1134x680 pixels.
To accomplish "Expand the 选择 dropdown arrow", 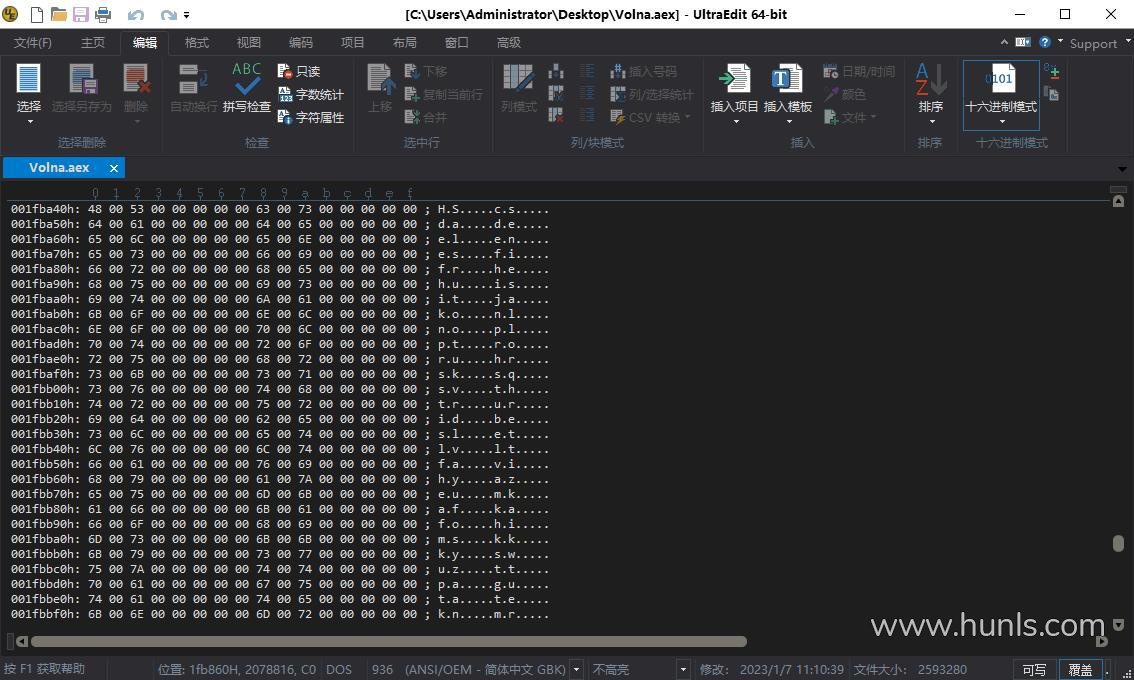I will click(30, 122).
